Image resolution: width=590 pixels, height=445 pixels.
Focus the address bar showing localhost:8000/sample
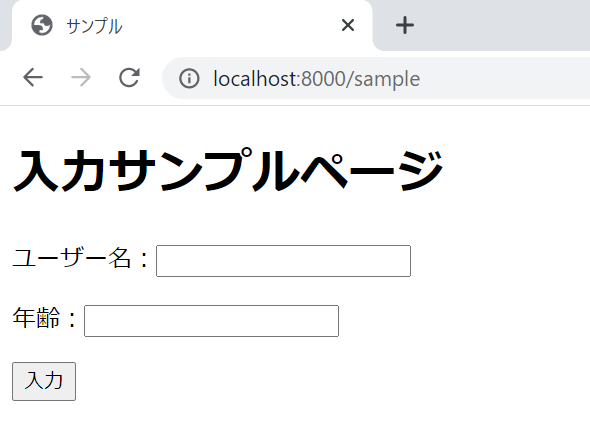pos(376,78)
